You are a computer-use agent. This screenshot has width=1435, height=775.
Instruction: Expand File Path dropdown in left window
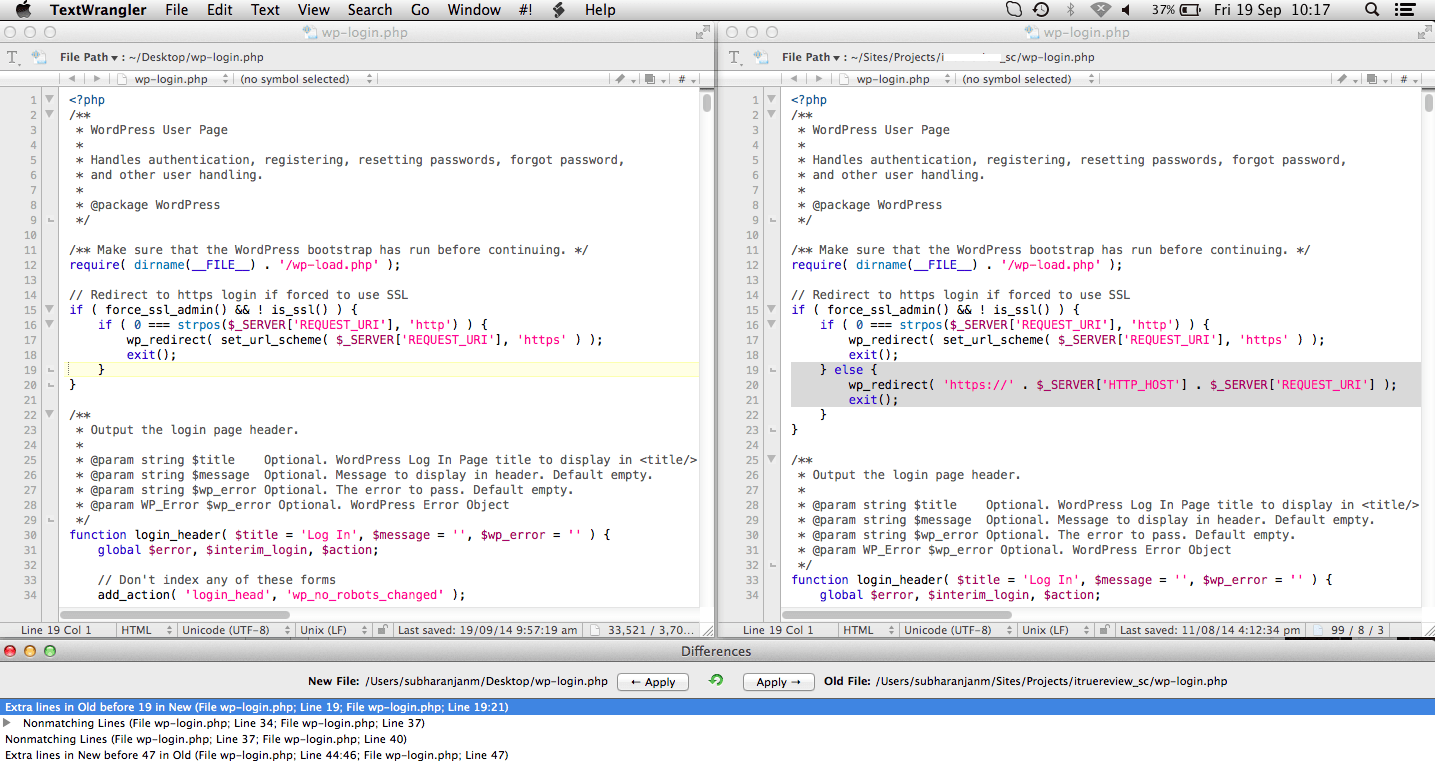(x=89, y=57)
